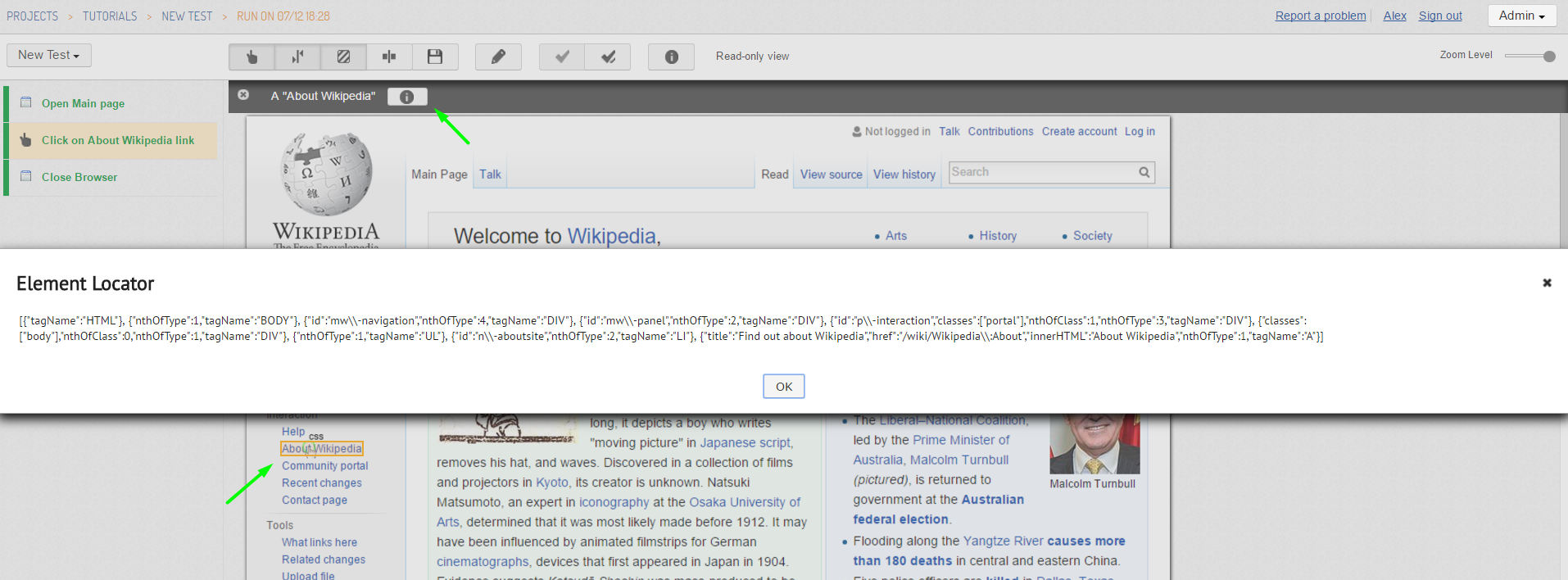
Task: Click the Arts portal link
Action: click(896, 236)
